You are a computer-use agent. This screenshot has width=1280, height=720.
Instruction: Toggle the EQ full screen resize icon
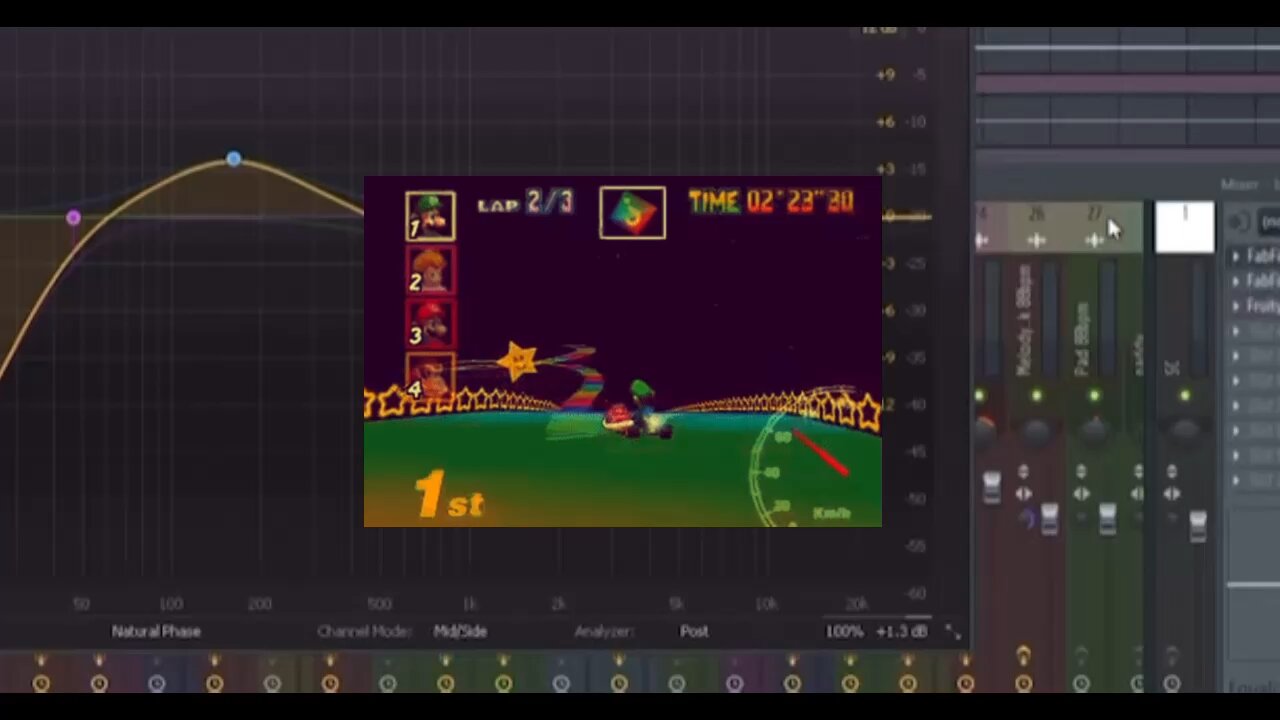click(953, 633)
